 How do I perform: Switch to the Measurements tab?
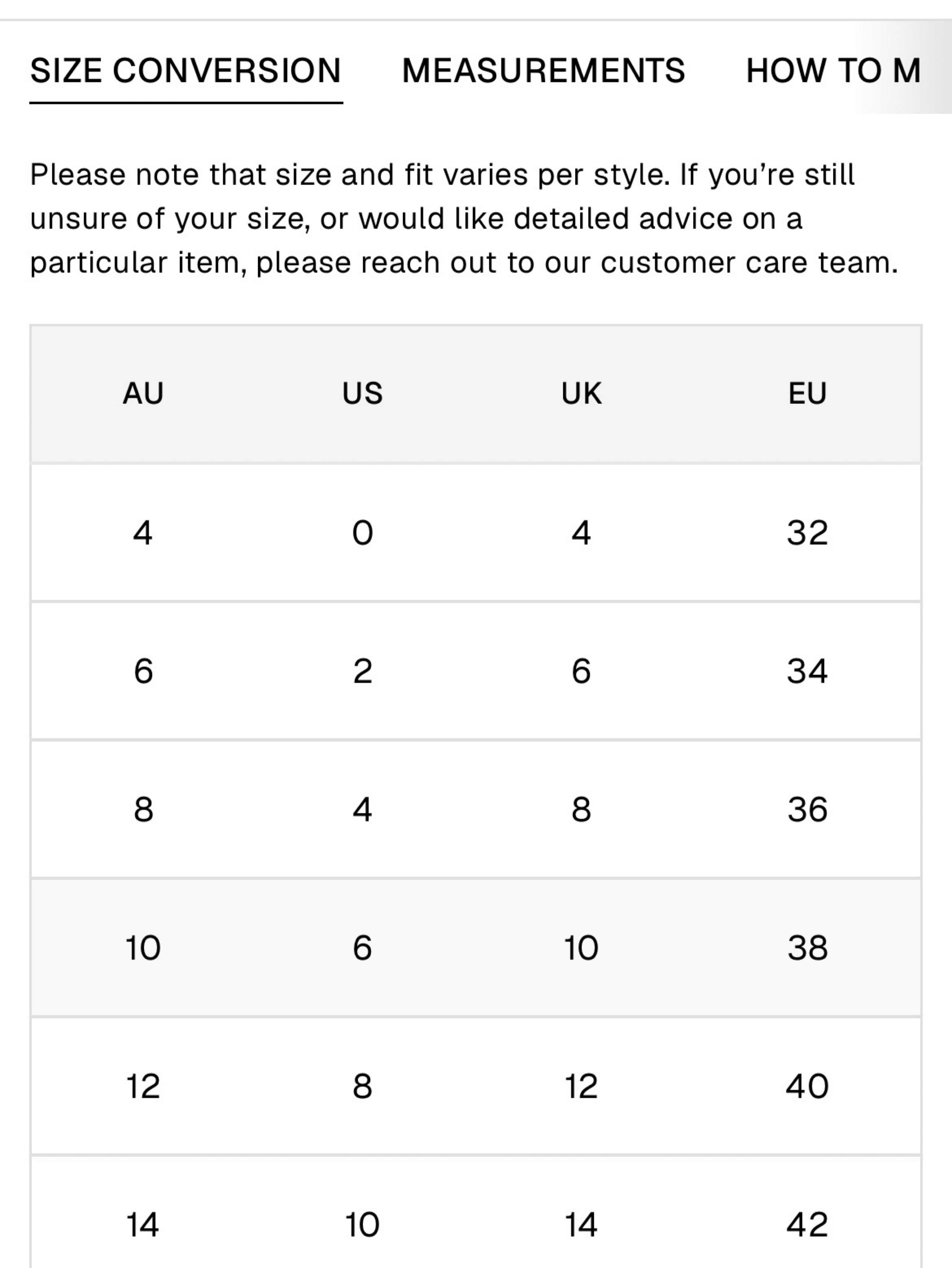coord(543,71)
